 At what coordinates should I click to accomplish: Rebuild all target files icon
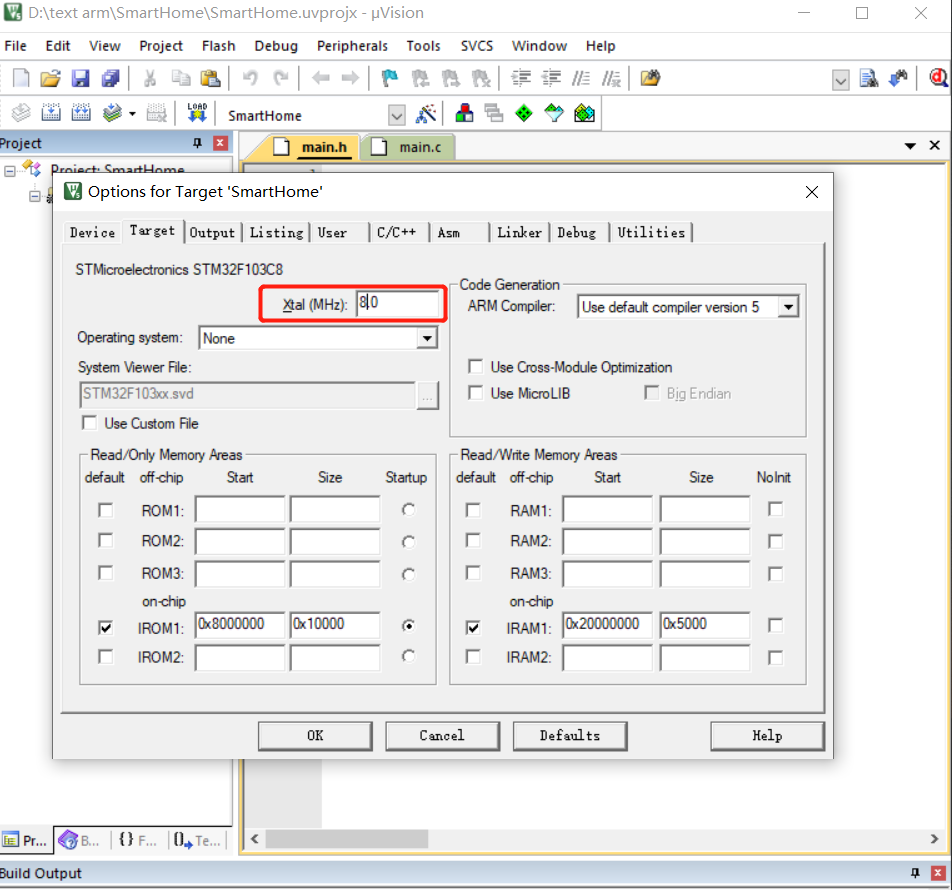click(81, 113)
